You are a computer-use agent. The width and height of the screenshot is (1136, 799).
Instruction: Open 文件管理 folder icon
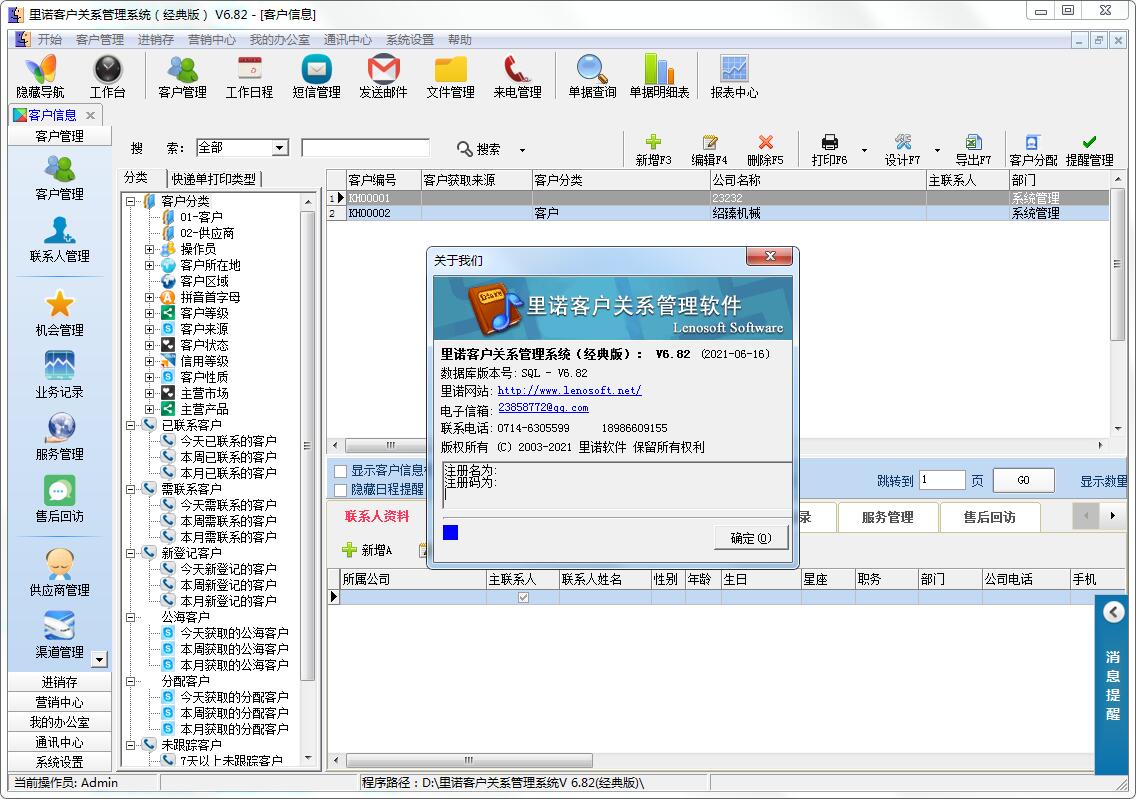[x=451, y=75]
